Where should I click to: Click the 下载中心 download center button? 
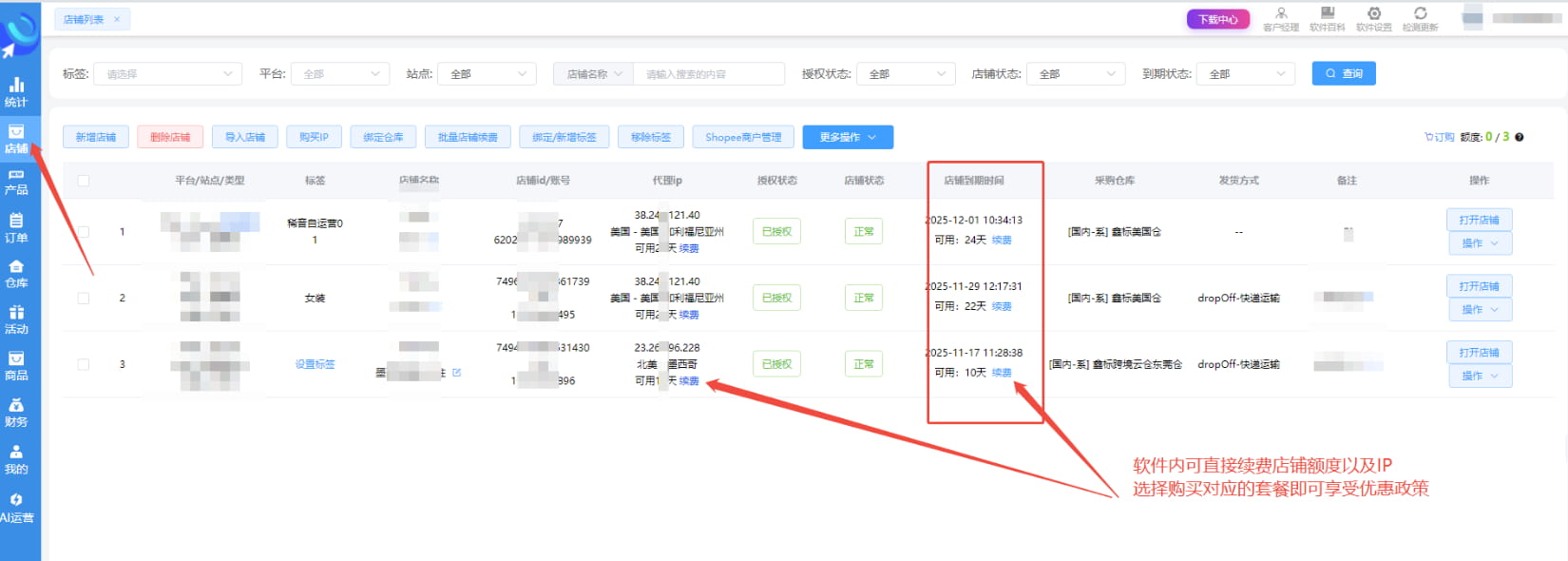coord(1218,19)
